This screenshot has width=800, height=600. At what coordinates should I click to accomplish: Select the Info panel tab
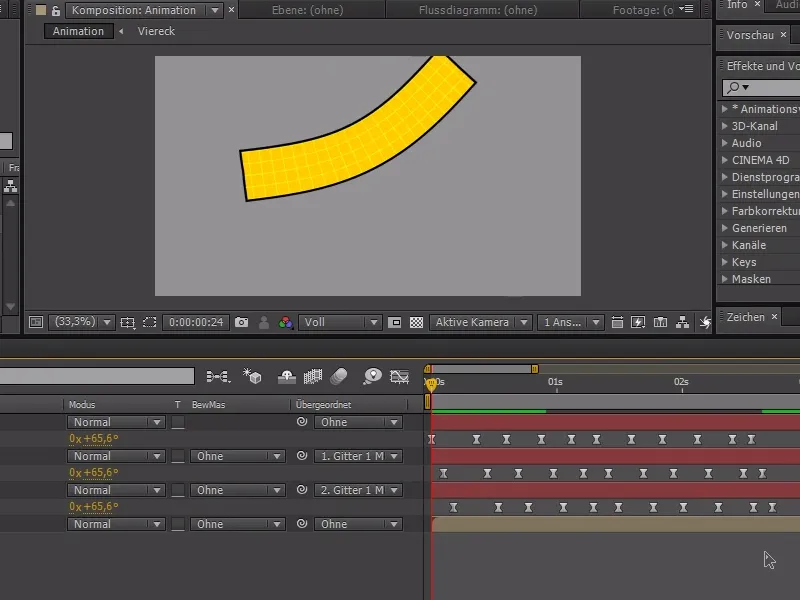(x=737, y=5)
